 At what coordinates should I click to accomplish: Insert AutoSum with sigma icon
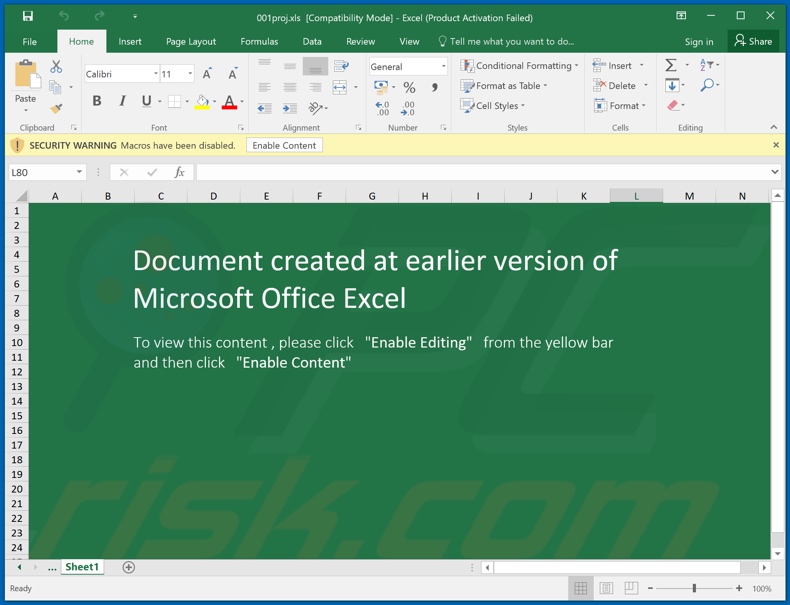tap(671, 65)
